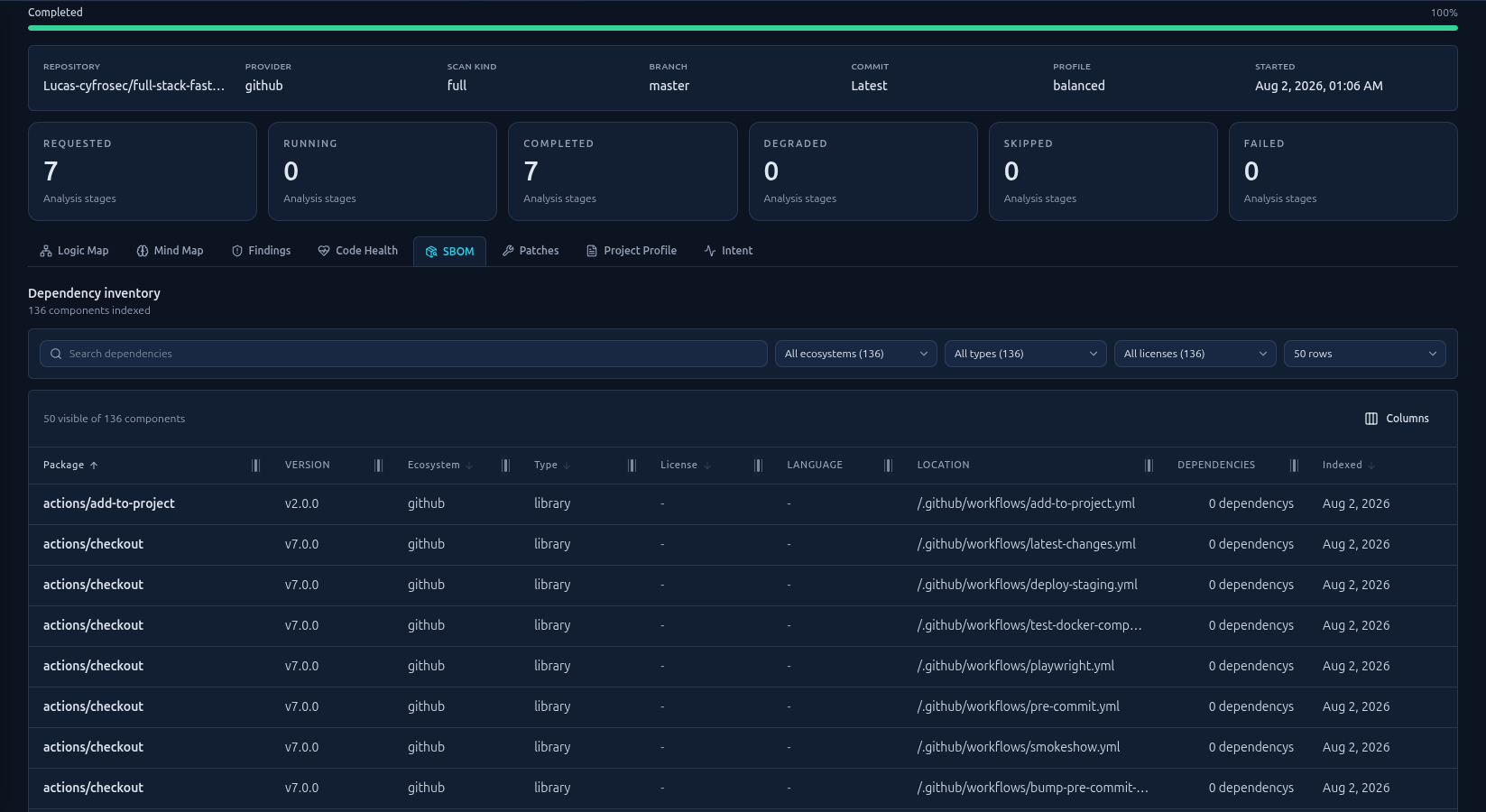
Task: Click the SBOM package icon
Action: 431,252
